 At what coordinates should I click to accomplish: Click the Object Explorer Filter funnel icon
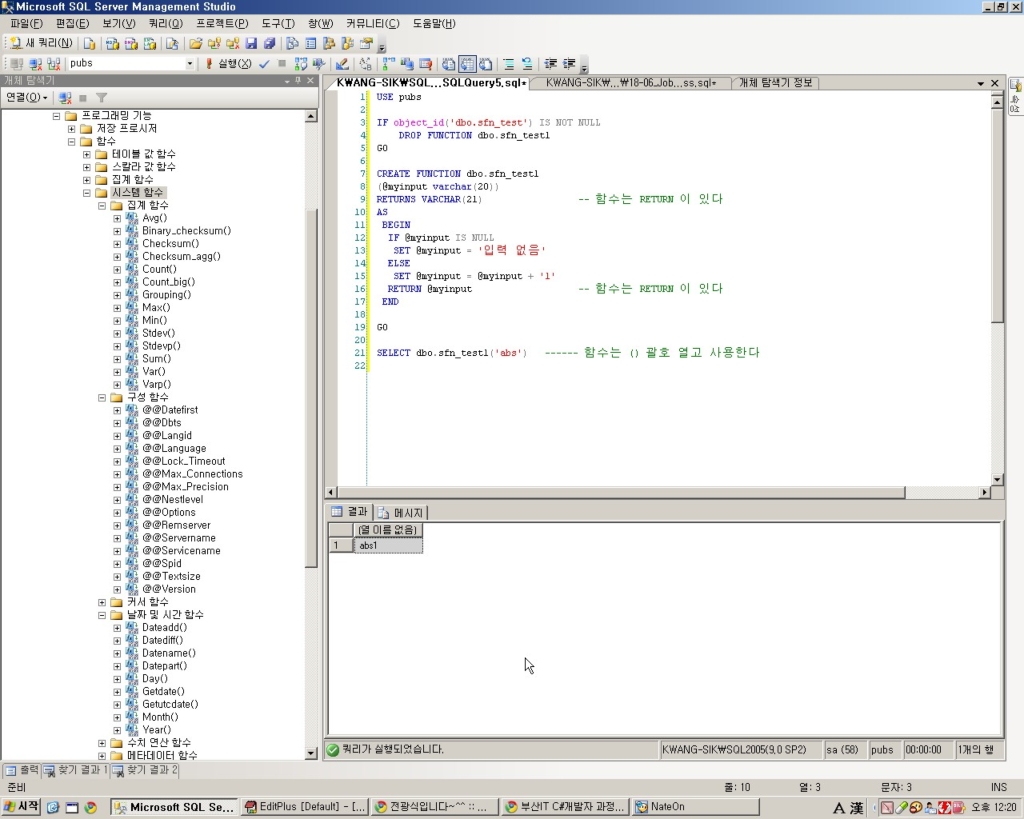101,97
